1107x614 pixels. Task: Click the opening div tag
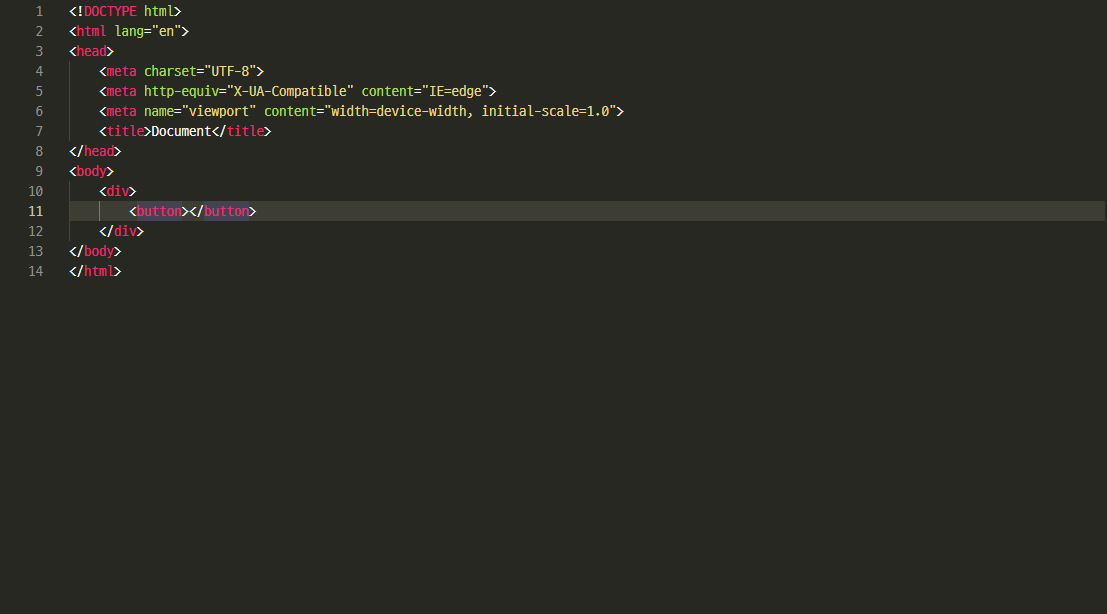(x=118, y=191)
